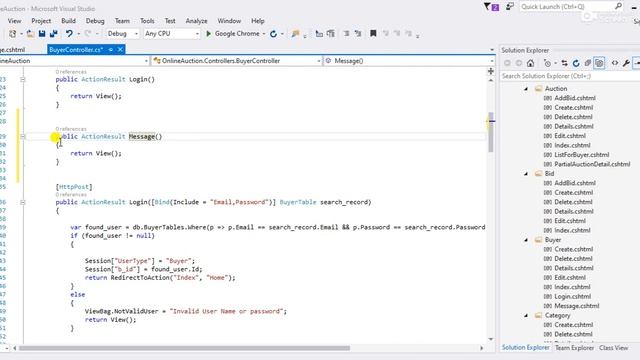
Task: Click the send feedback icon near Quick Launch
Action: pos(509,7)
